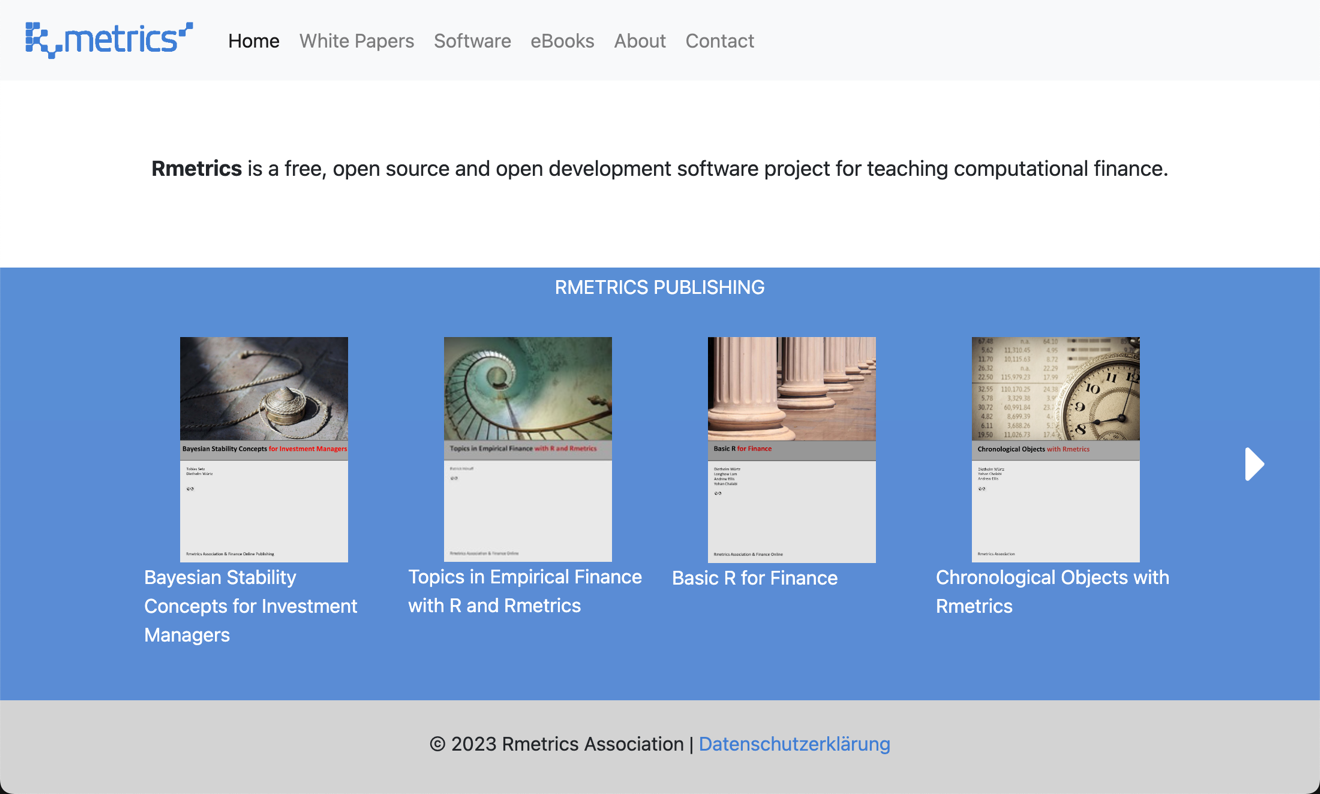Open the Datenschutzerklärung privacy link
The height and width of the screenshot is (794, 1320).
pyautogui.click(x=794, y=744)
